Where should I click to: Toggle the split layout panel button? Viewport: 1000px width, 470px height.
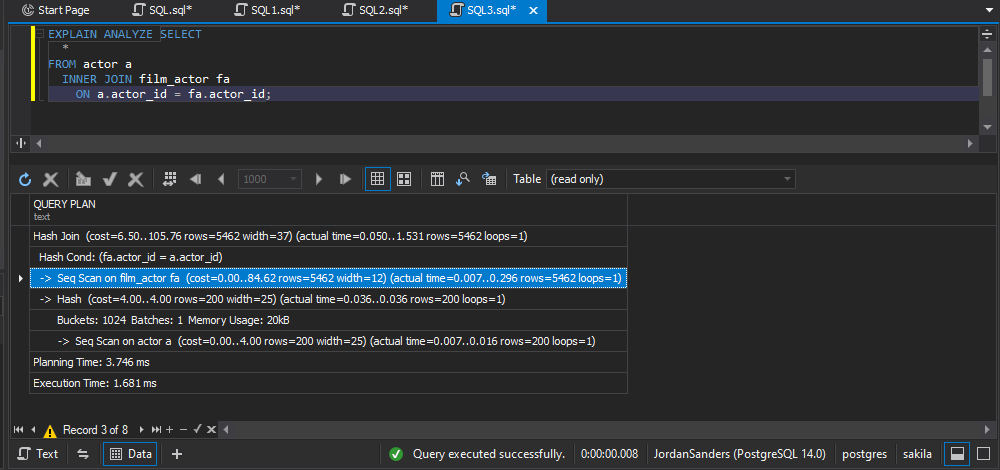coord(957,454)
